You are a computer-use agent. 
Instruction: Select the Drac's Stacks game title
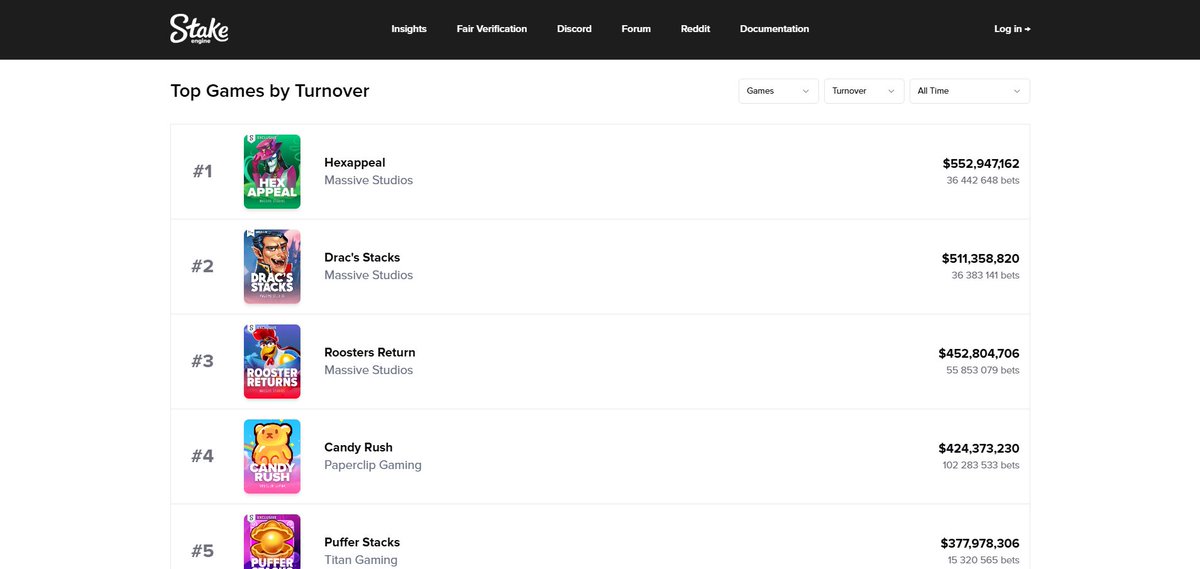coord(362,258)
